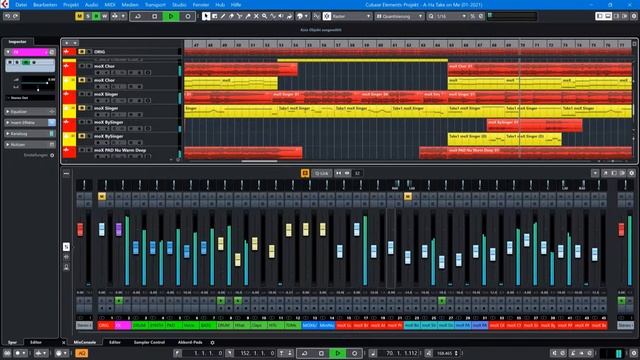The height and width of the screenshot is (360, 640).
Task: Select the Split scissors tool
Action: coord(240,16)
